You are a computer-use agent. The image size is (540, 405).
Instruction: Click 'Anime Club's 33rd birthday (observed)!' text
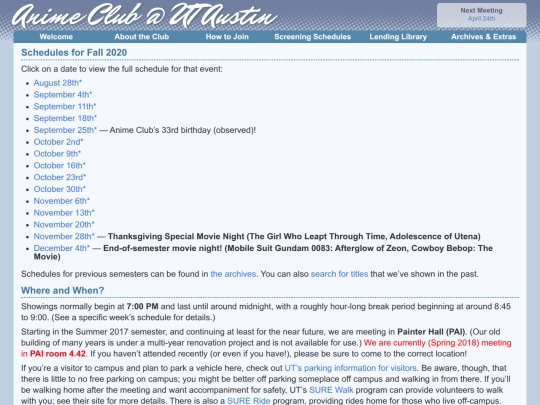tap(183, 130)
